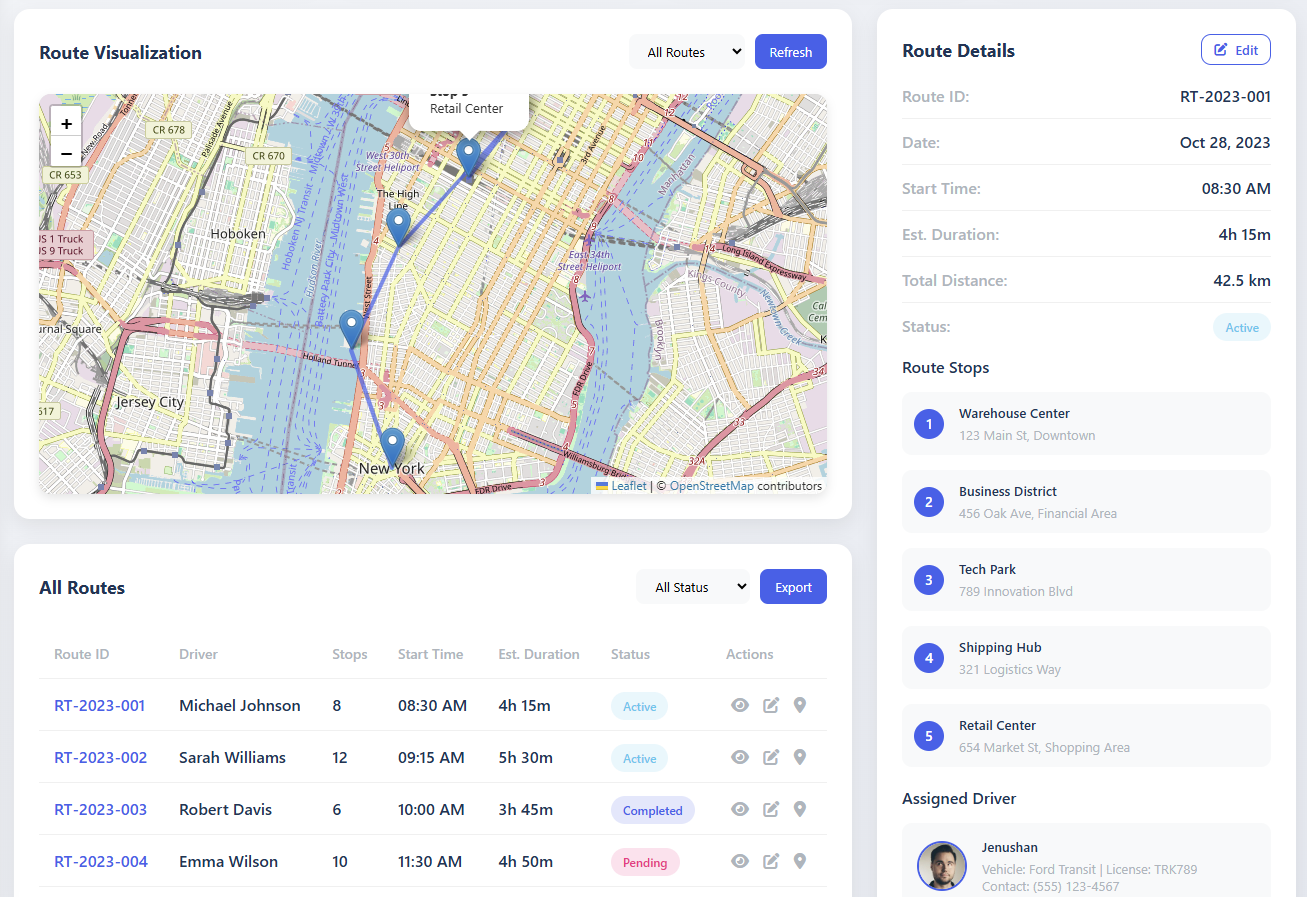This screenshot has width=1307, height=897.
Task: Click the Est. Duration column header
Action: click(539, 654)
